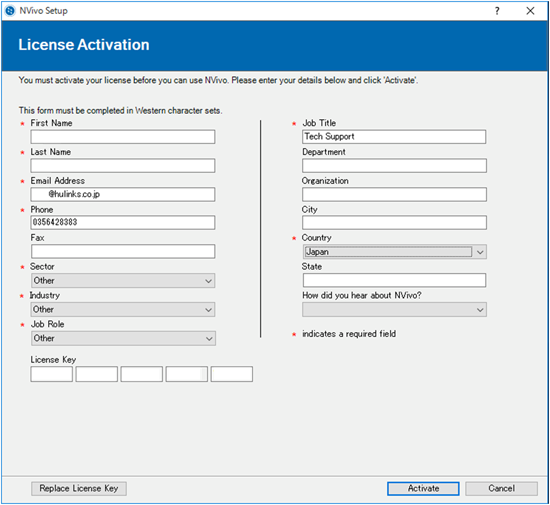
Task: Click the NVivo logo icon in title bar
Action: pyautogui.click(x=10, y=11)
